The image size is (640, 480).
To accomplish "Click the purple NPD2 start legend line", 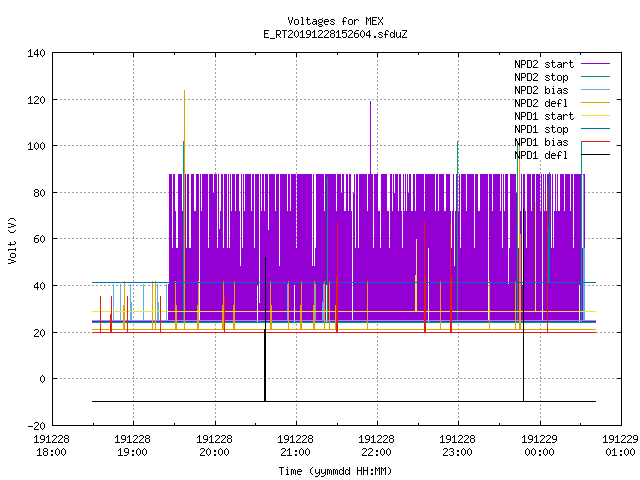I will (x=596, y=64).
